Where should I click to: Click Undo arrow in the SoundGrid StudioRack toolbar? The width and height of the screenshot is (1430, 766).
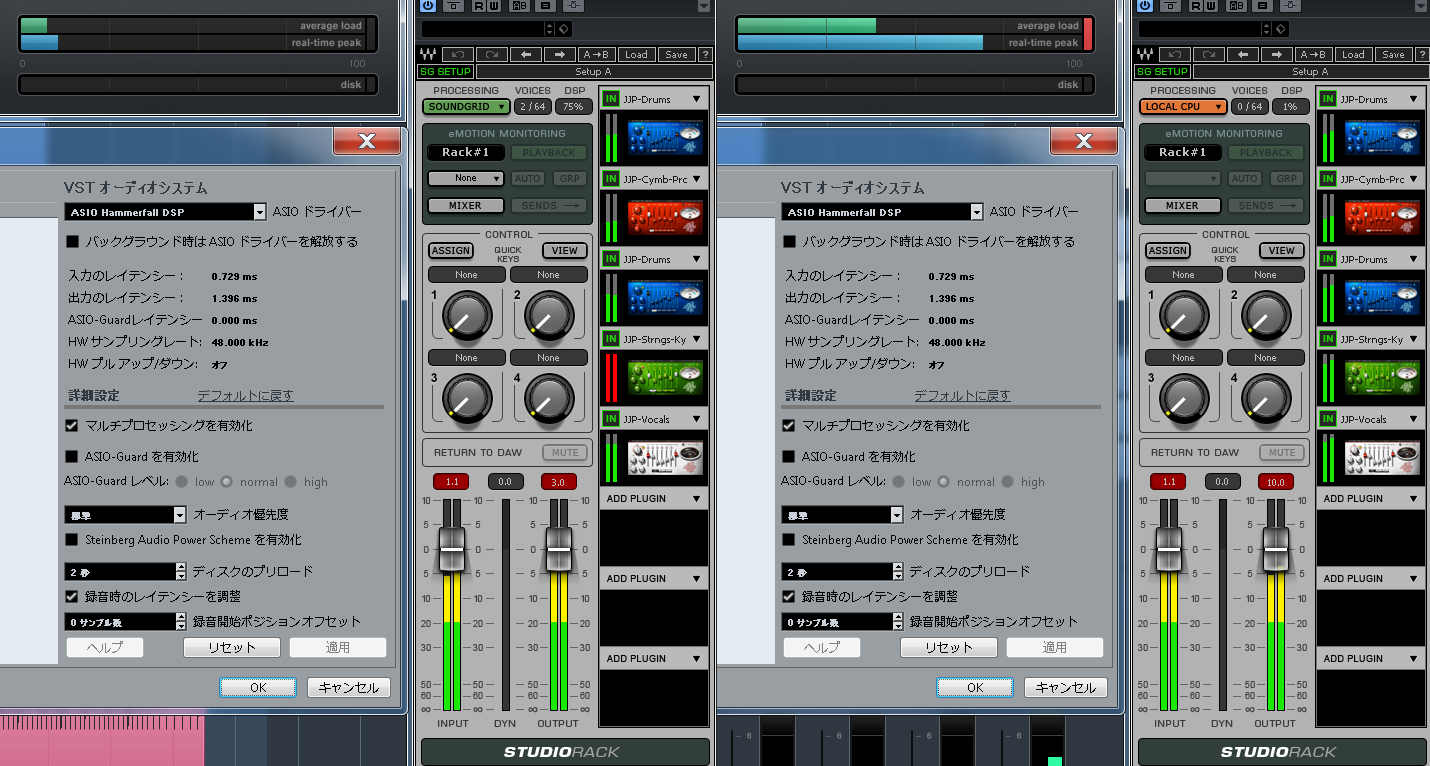pyautogui.click(x=457, y=54)
